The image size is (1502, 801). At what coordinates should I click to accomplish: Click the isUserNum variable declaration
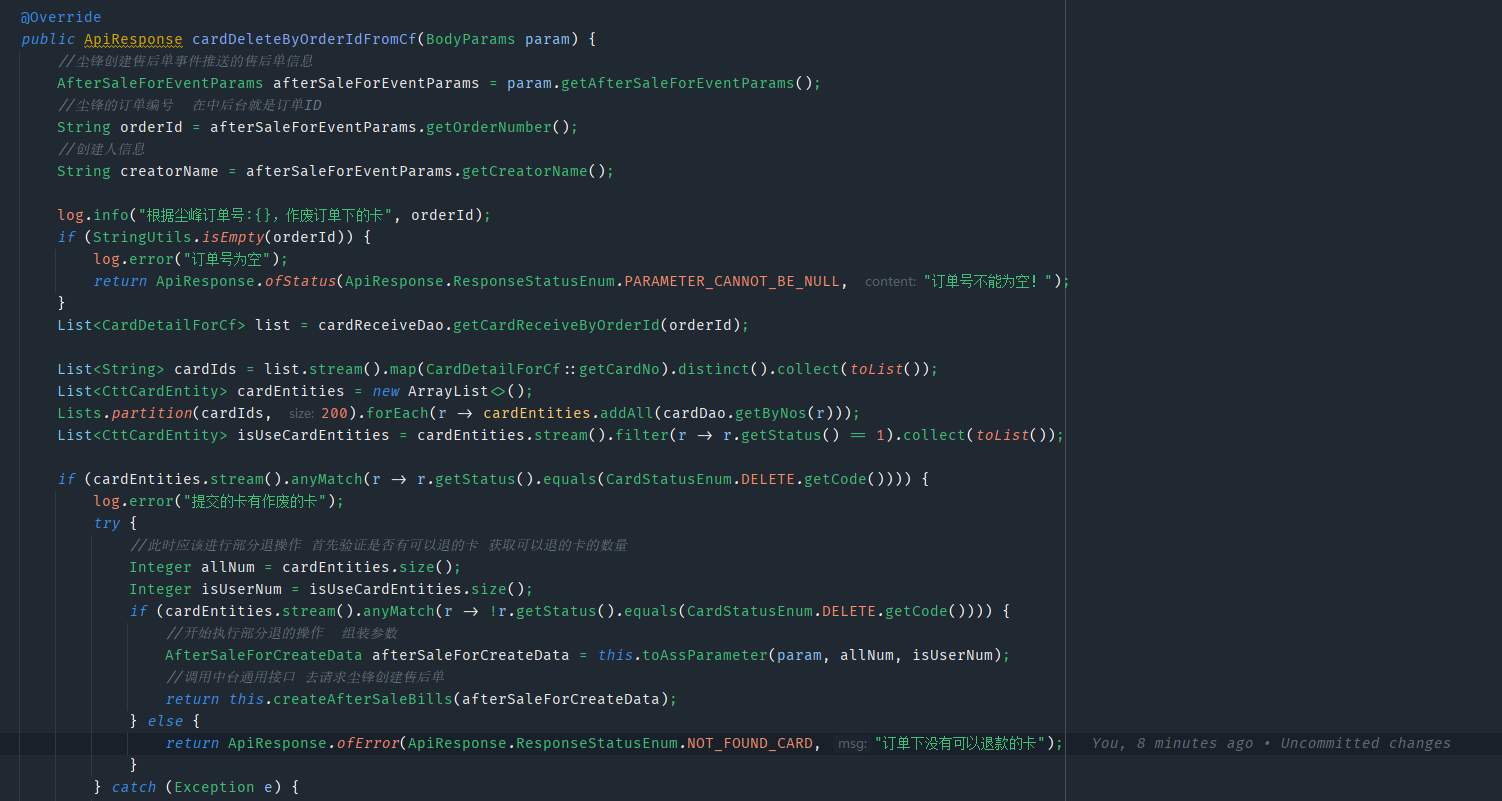(241, 589)
